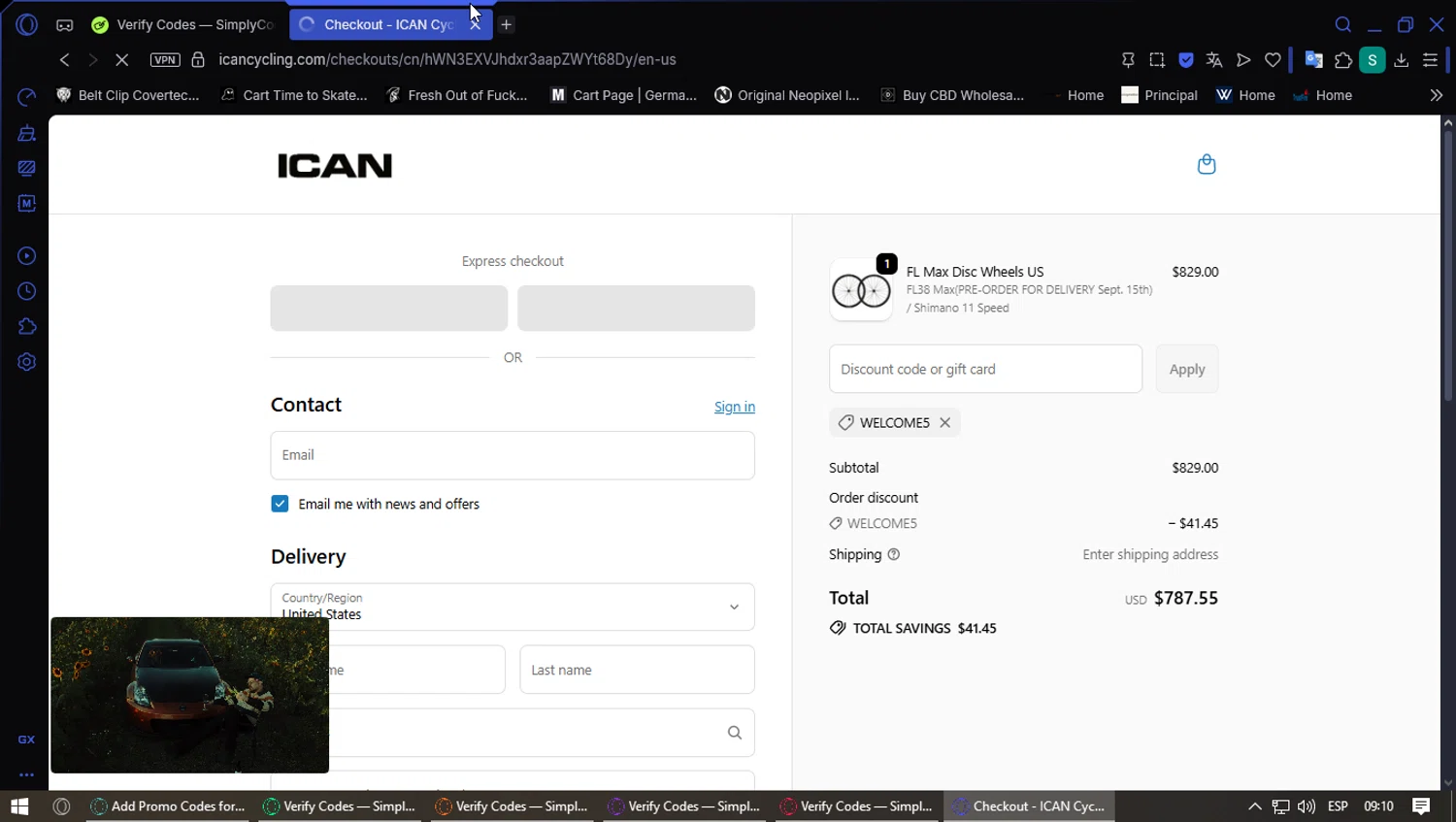Open the Windows Start menu
This screenshot has height=822, width=1456.
pos(19,806)
